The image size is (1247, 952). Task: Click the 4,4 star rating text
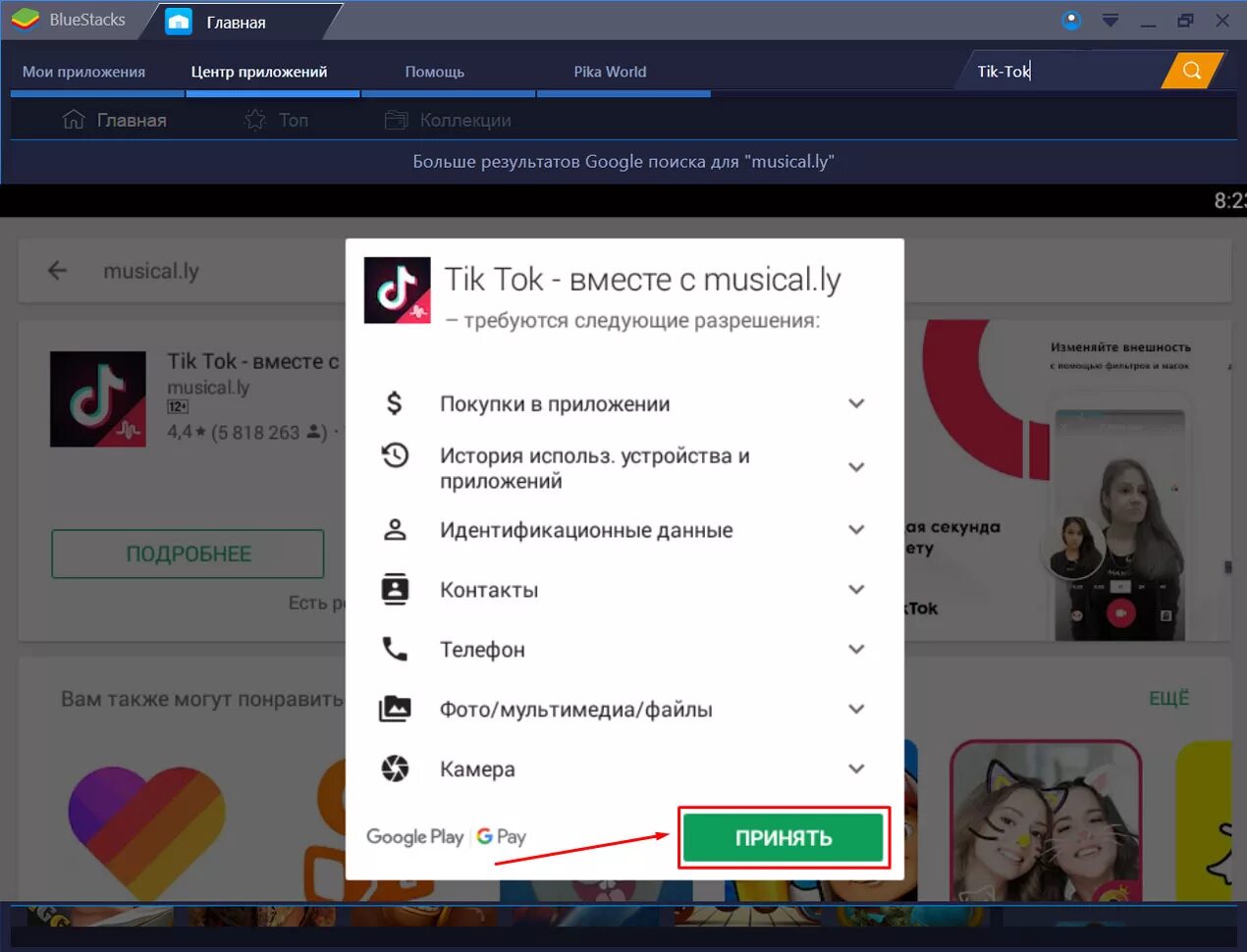246,432
